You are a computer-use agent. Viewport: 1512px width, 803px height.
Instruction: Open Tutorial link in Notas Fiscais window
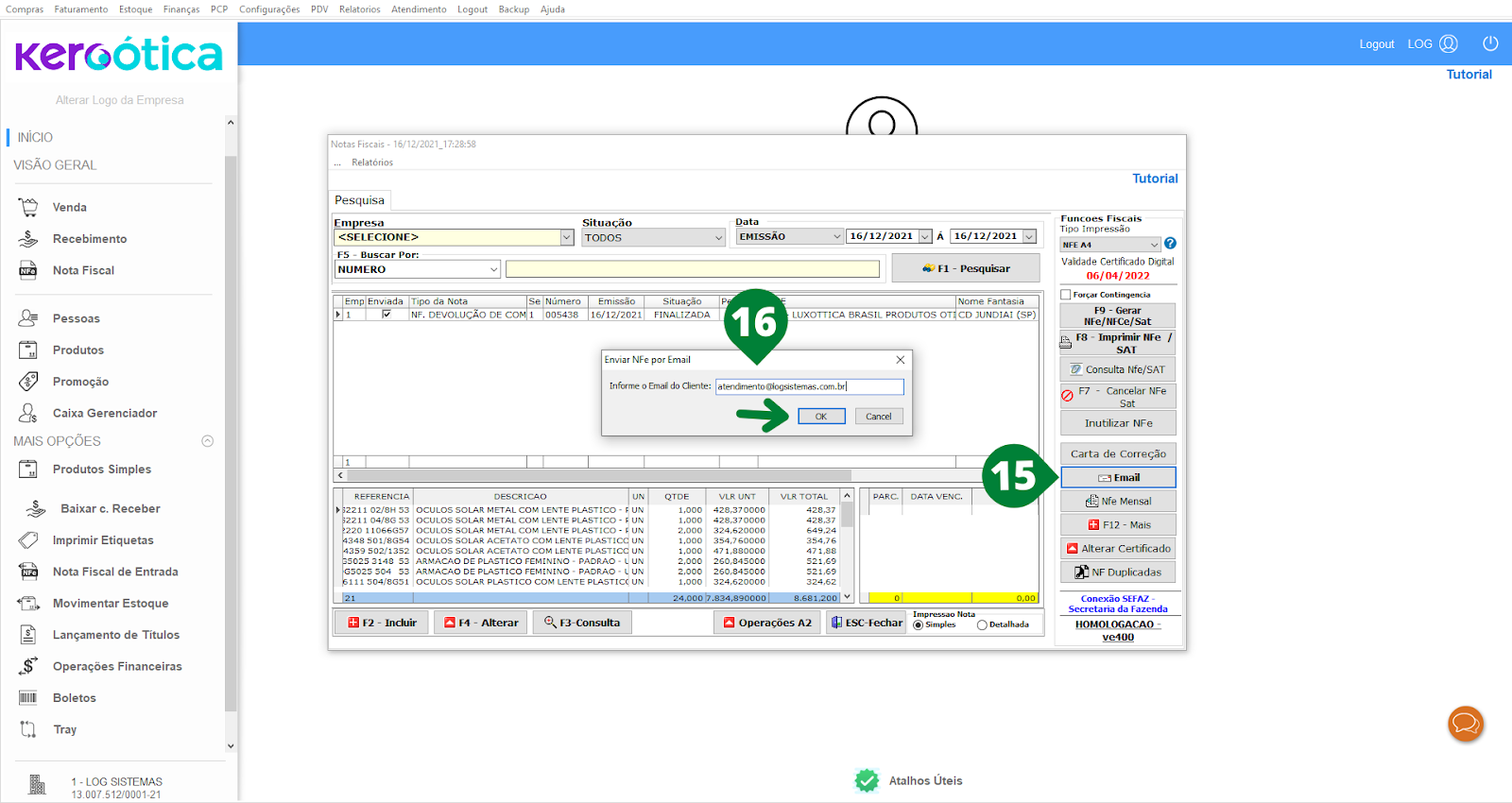(1155, 179)
